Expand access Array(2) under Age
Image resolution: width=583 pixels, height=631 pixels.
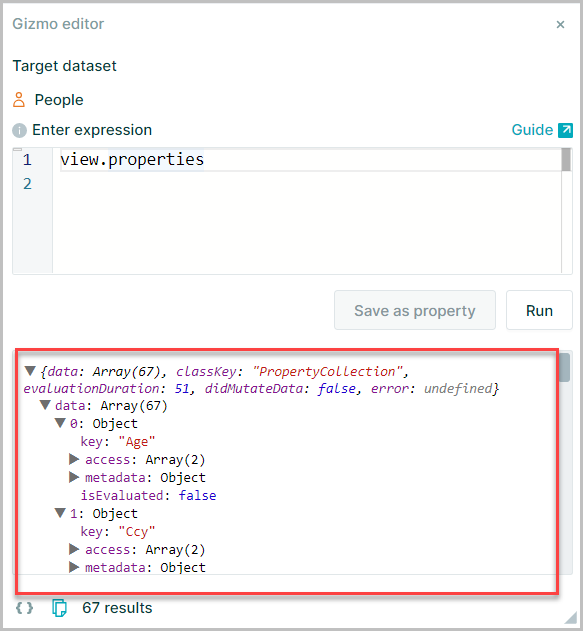coord(74,459)
